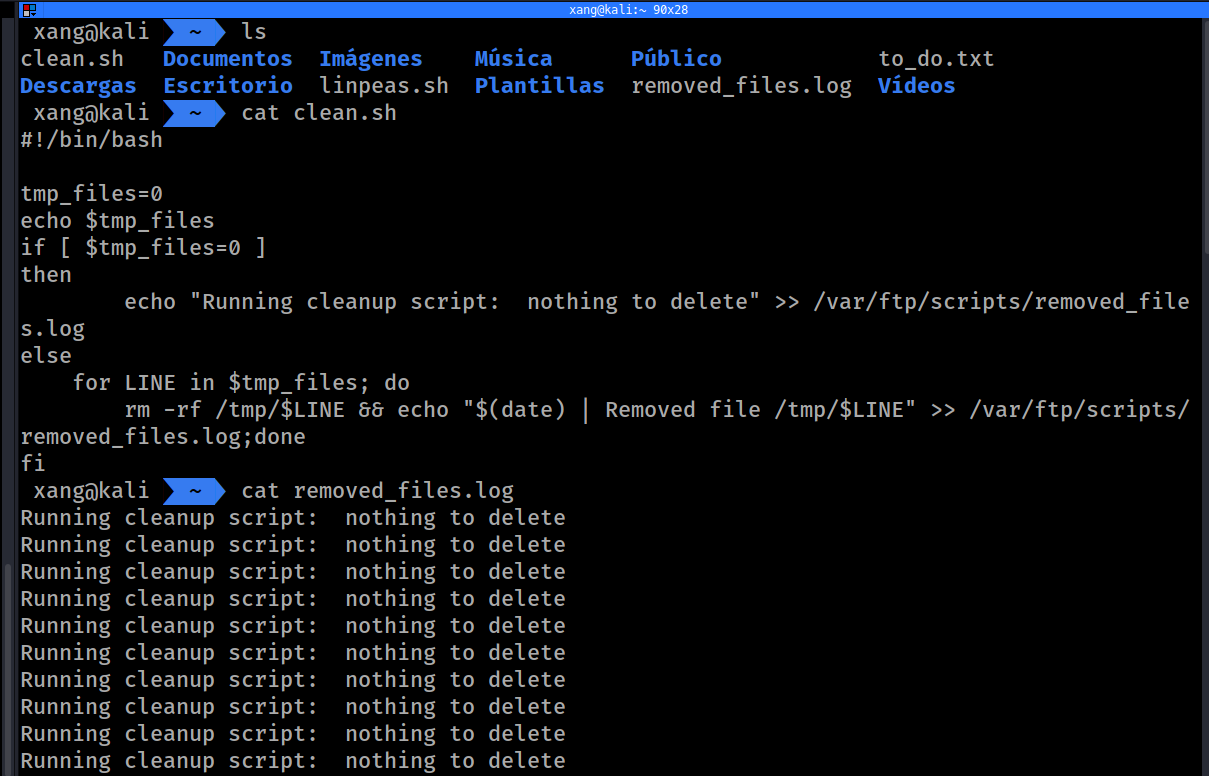This screenshot has width=1209, height=776.
Task: Click removed_files.log in the ls output
Action: click(x=741, y=86)
